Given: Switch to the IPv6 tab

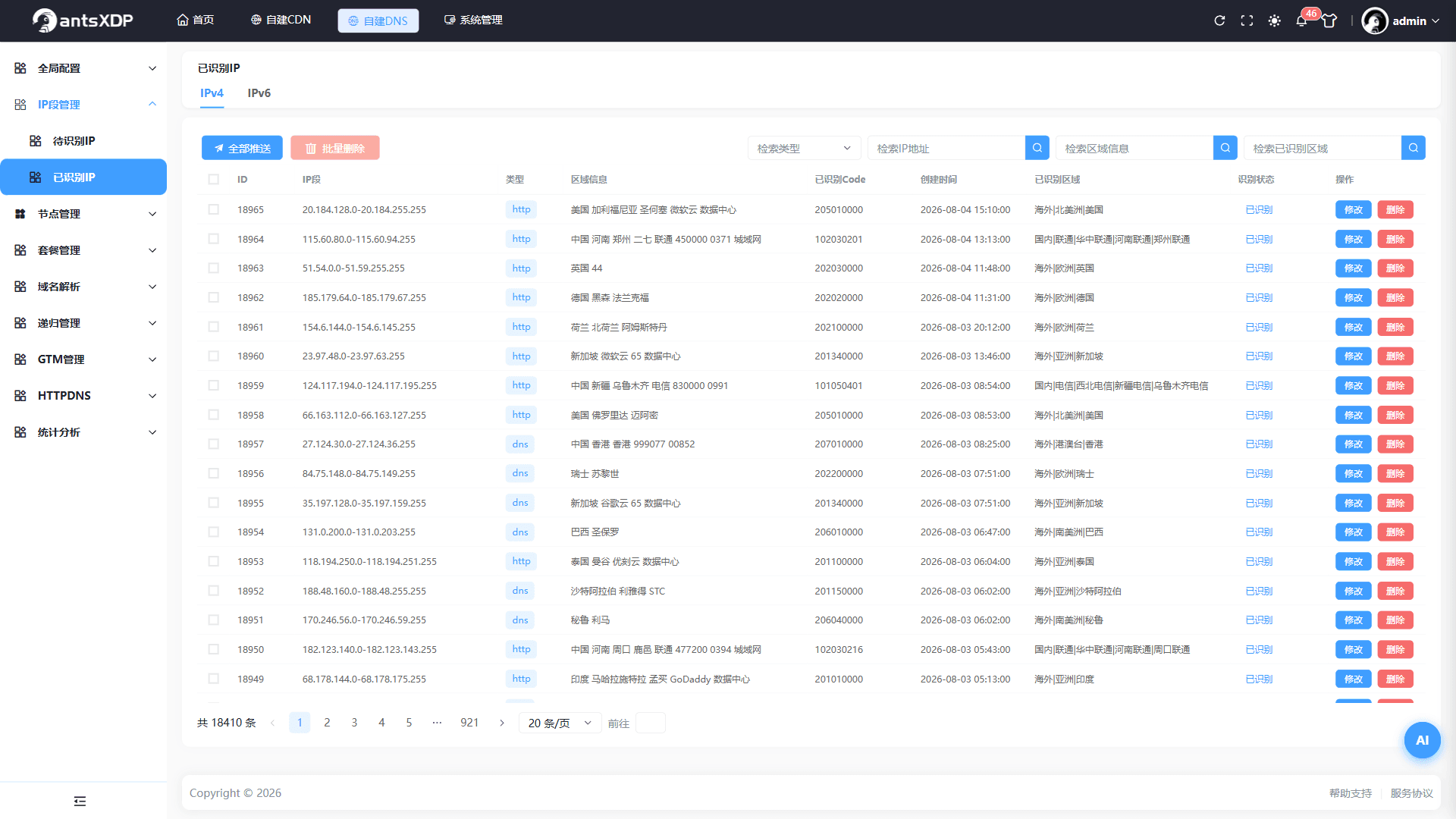Looking at the screenshot, I should tap(259, 93).
